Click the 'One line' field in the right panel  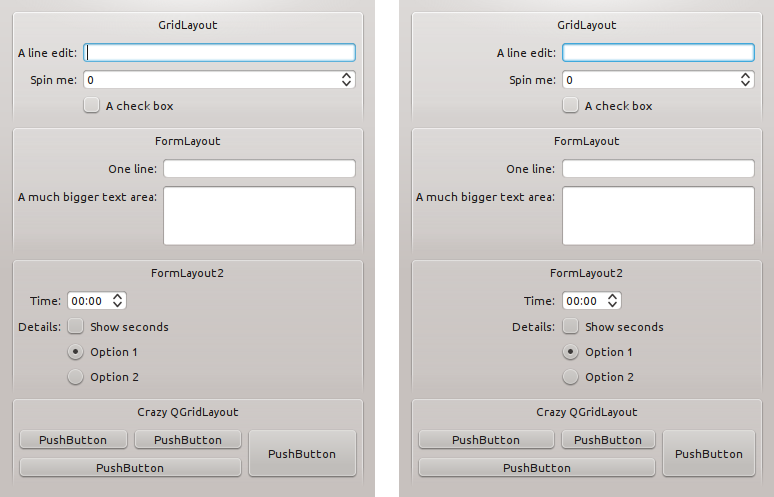pos(658,169)
